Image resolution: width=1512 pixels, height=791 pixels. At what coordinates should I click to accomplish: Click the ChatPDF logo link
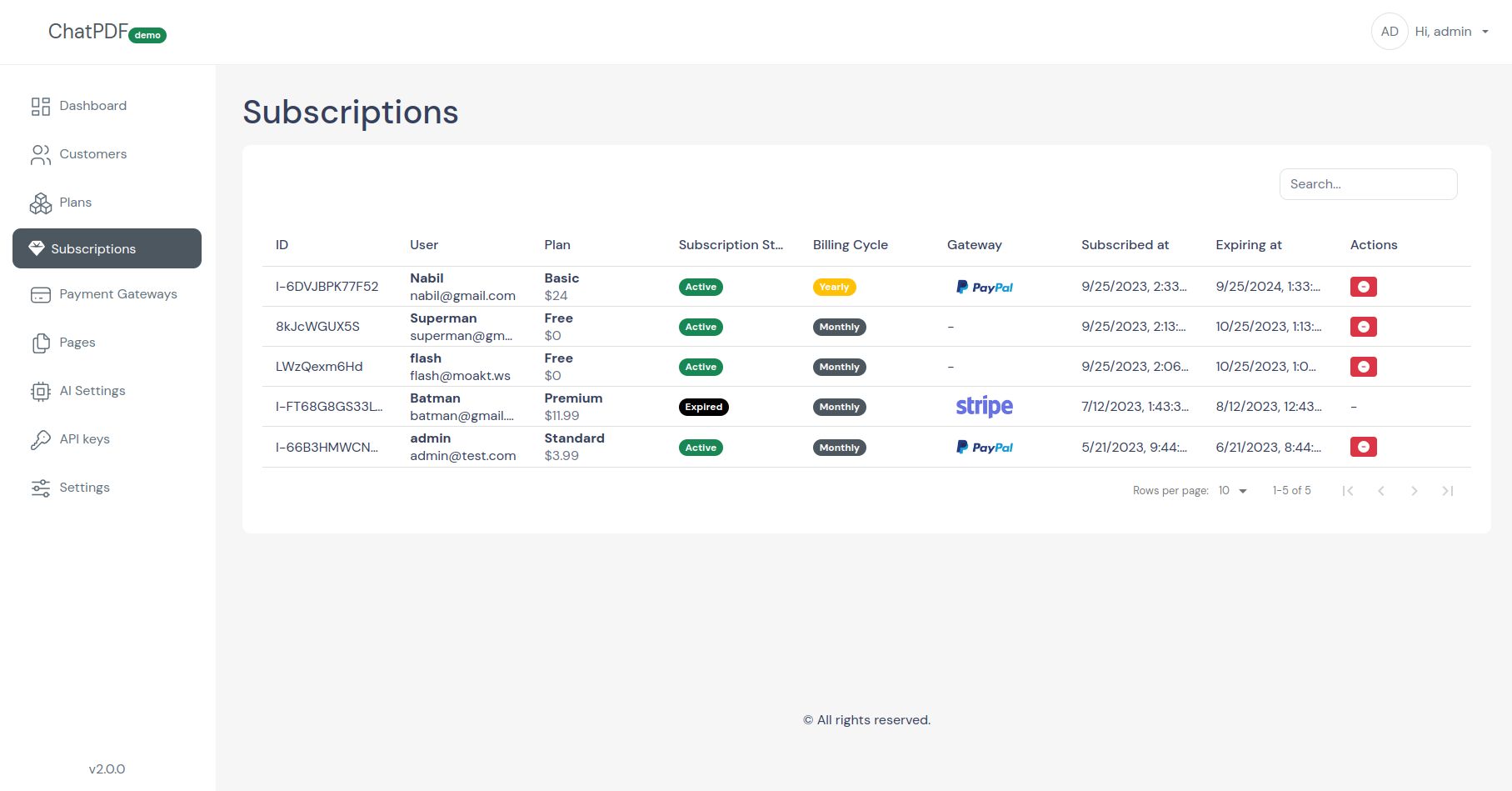point(87,32)
